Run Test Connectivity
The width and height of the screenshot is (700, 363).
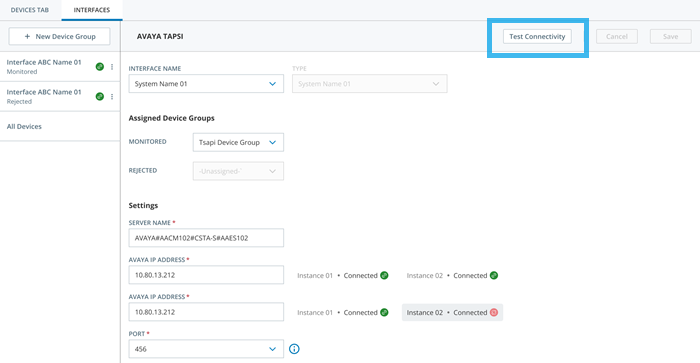537,37
